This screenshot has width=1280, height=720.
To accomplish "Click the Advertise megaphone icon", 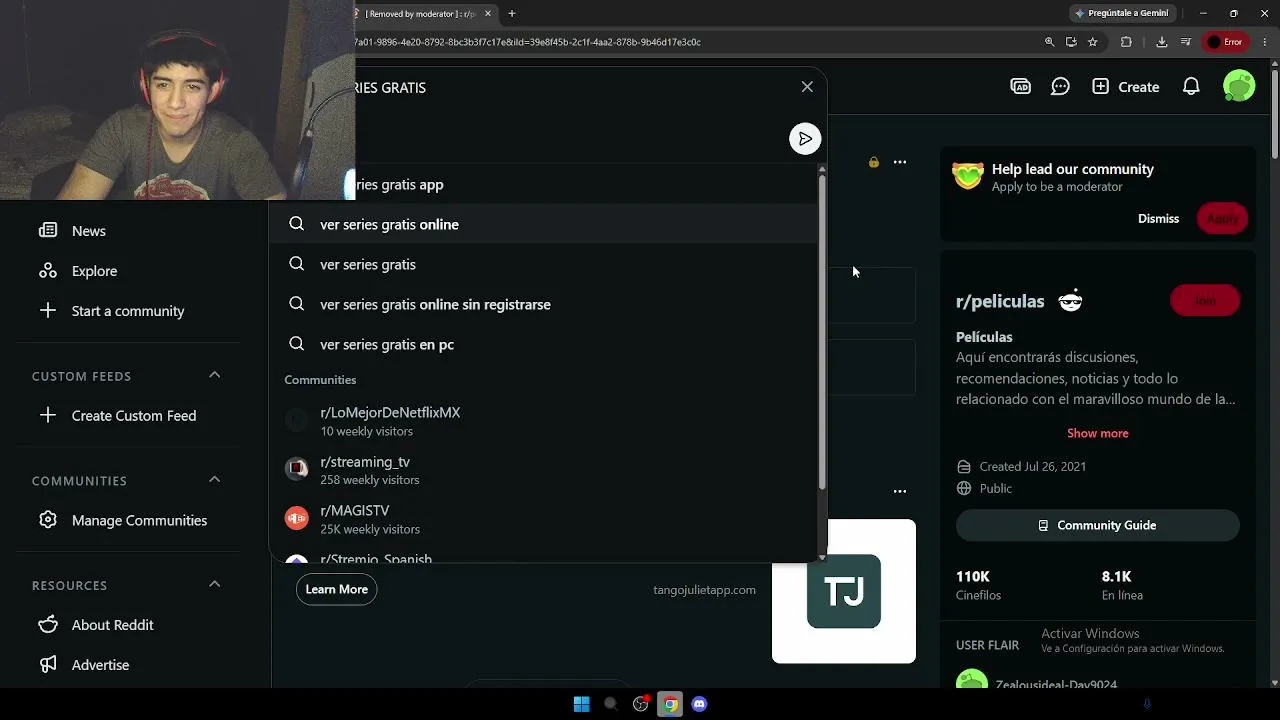I will coord(47,665).
